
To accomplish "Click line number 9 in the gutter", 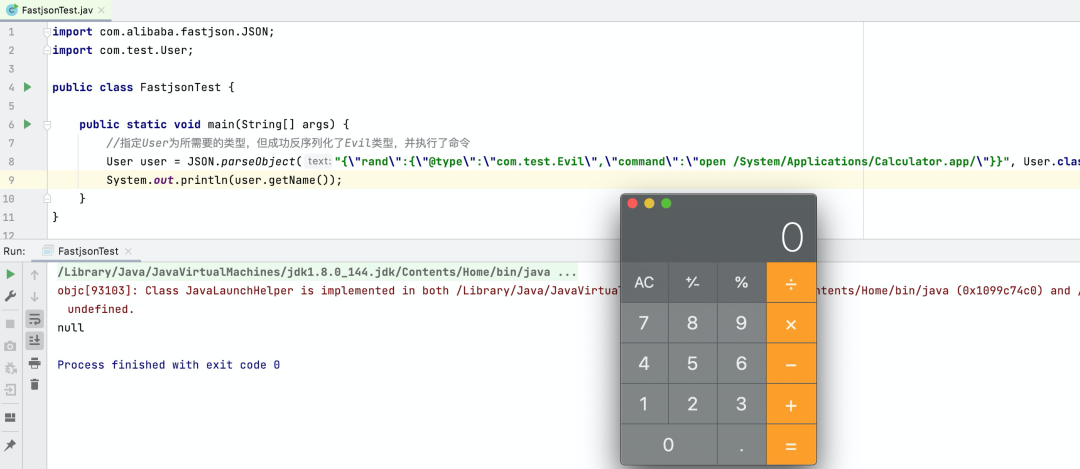I will coord(11,180).
